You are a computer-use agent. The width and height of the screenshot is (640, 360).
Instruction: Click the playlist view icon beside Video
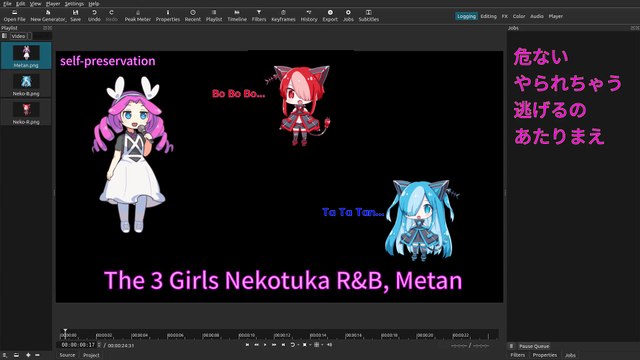(4, 36)
